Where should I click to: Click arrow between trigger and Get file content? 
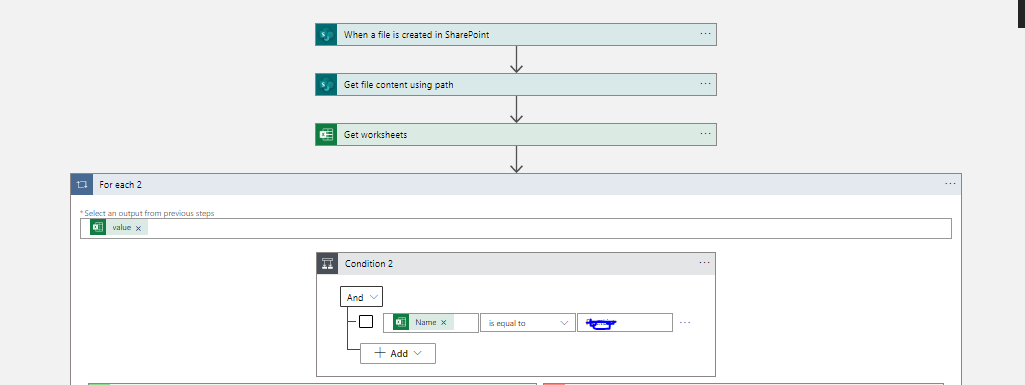(x=516, y=59)
